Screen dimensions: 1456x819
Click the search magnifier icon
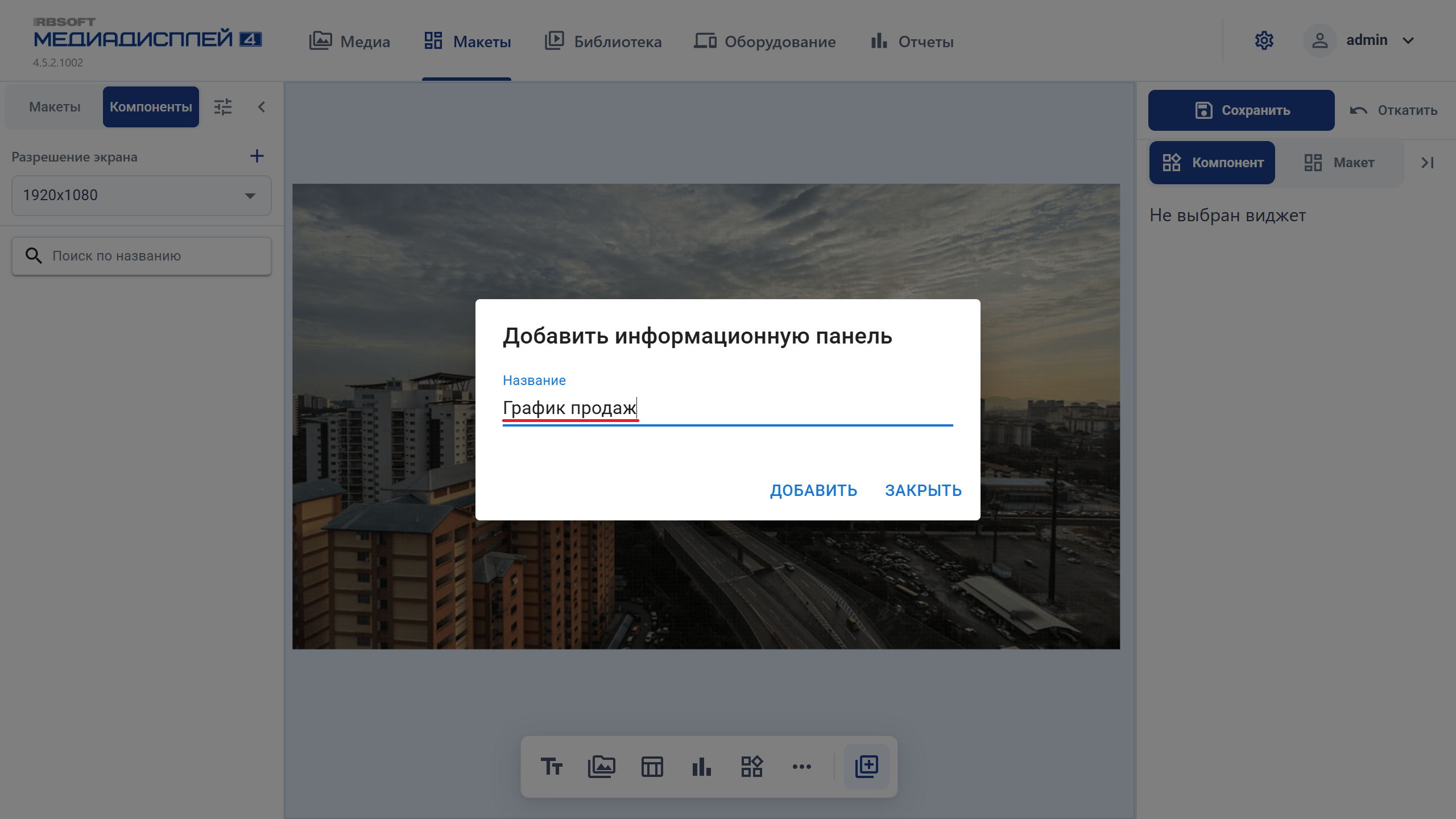pyautogui.click(x=34, y=256)
